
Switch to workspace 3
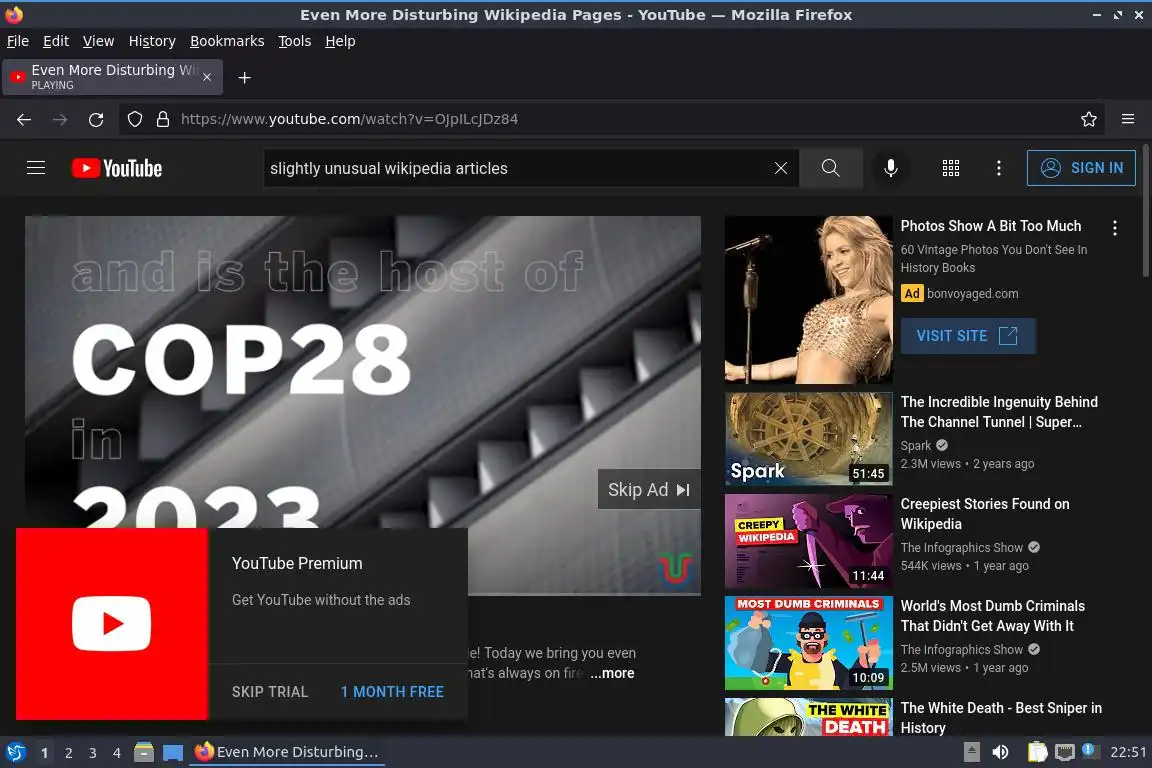pos(93,753)
